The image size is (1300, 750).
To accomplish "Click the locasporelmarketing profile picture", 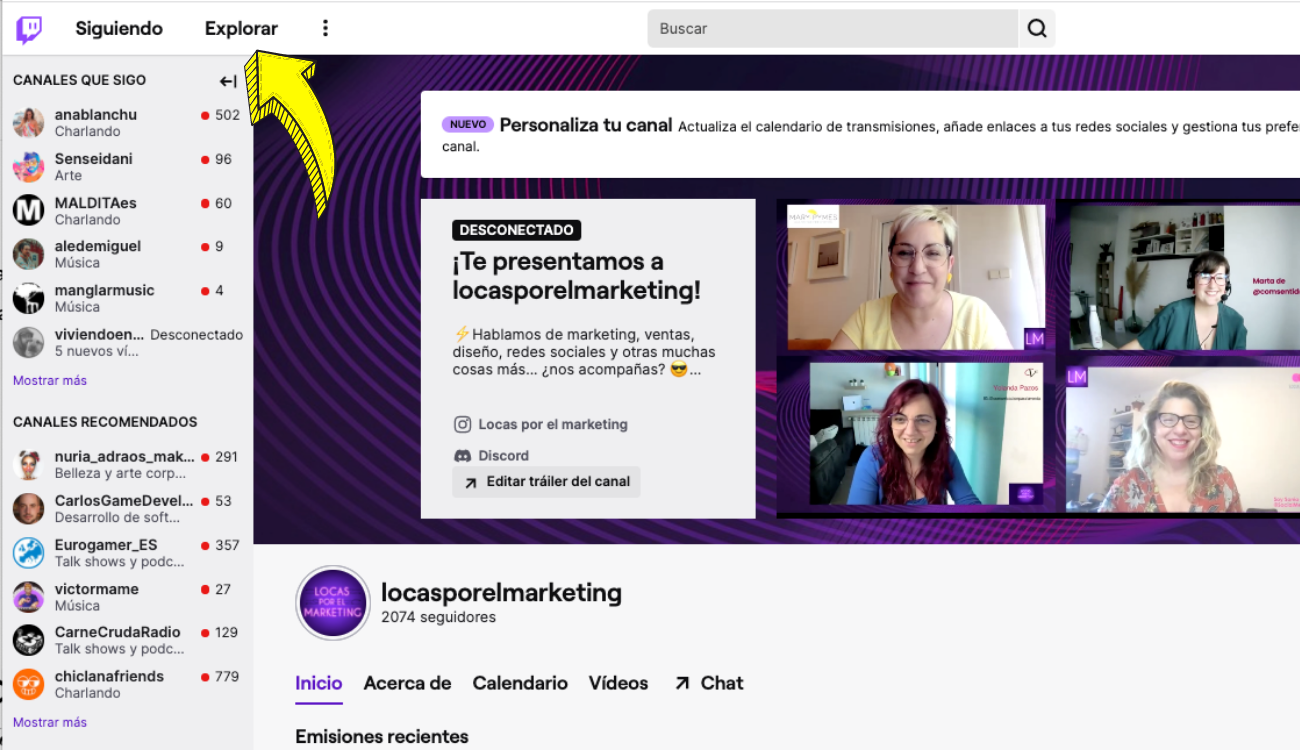I will coord(332,603).
